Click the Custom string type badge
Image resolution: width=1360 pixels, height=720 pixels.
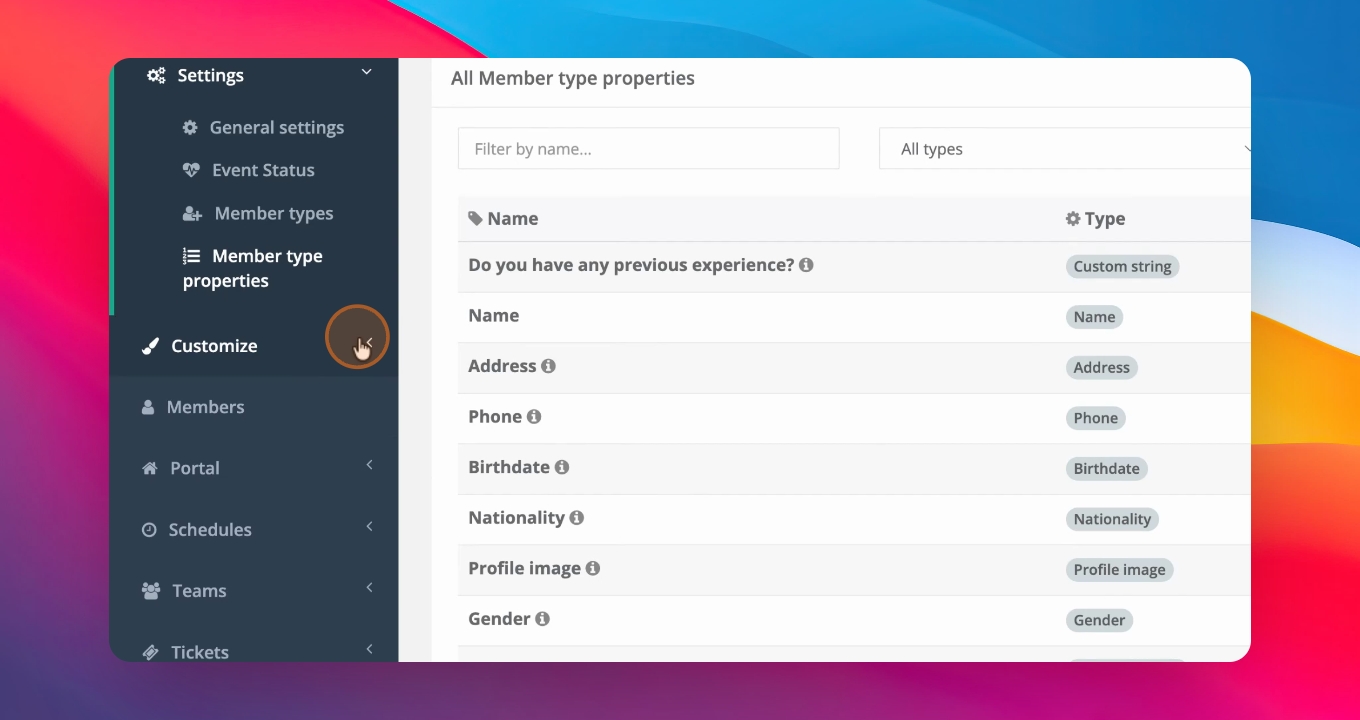point(1122,267)
